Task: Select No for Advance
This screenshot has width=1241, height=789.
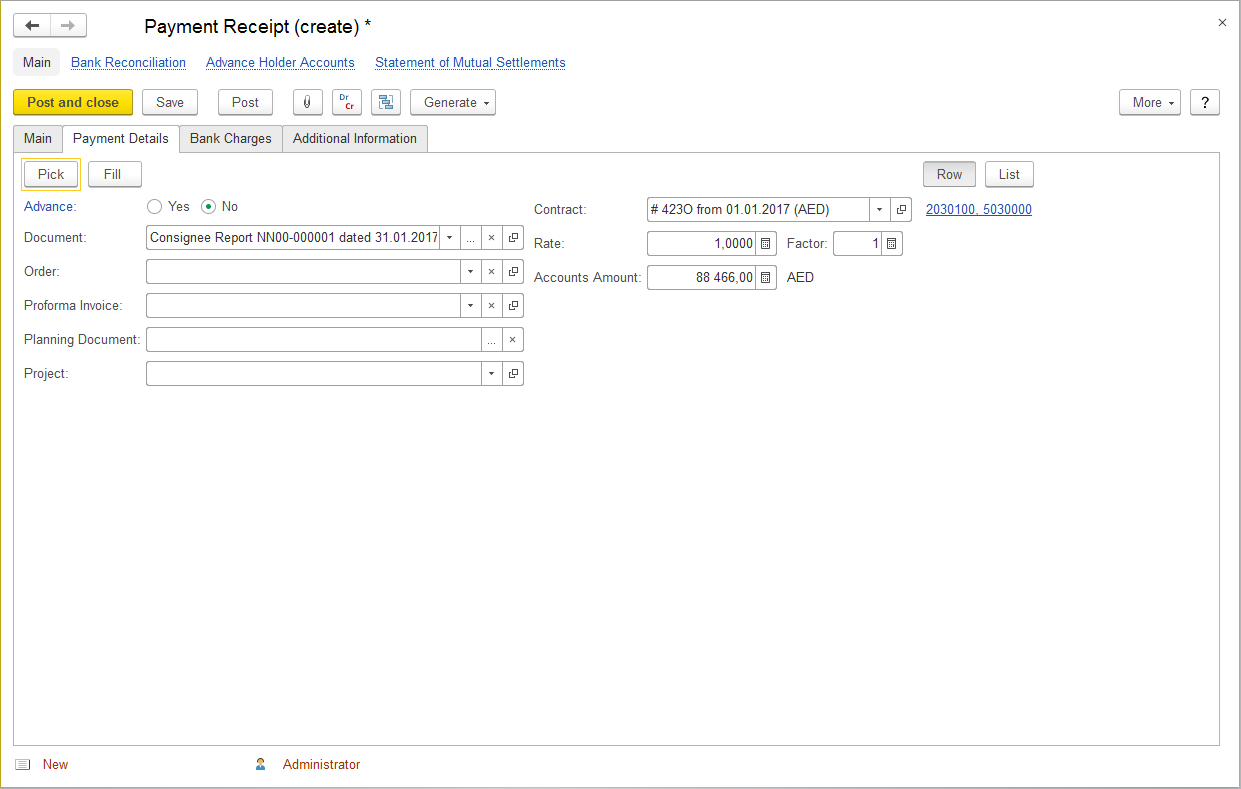Action: (x=209, y=207)
